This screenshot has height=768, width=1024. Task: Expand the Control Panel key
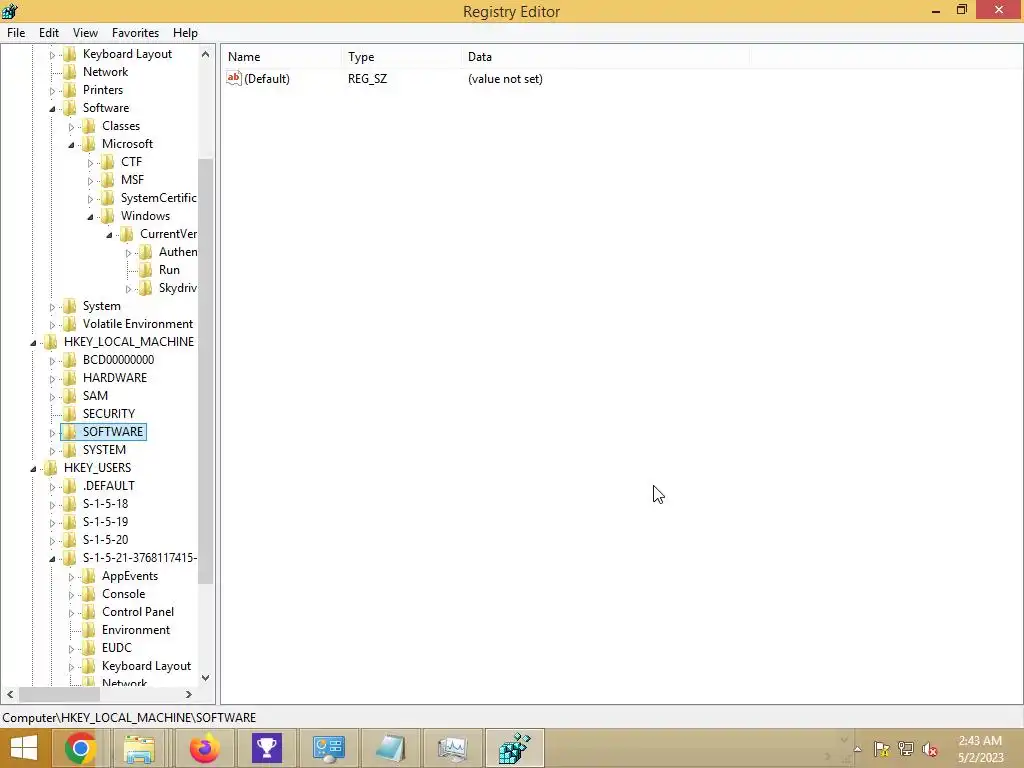(x=71, y=613)
